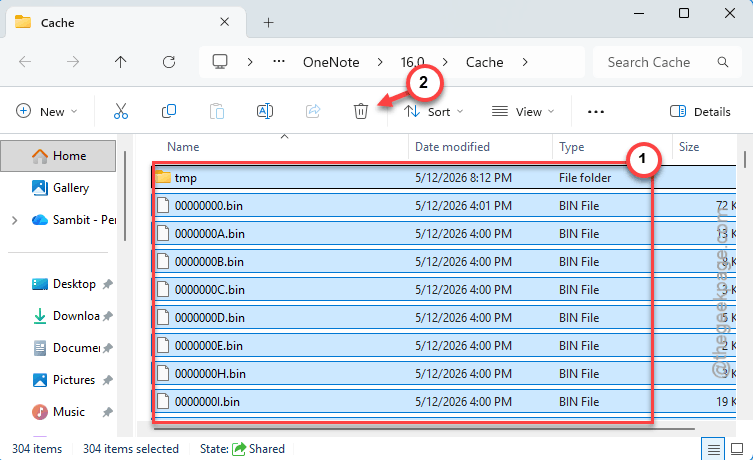Viewport: 753px width, 460px height.
Task: Expand chevron after OneNote breadcrumb
Action: [380, 62]
